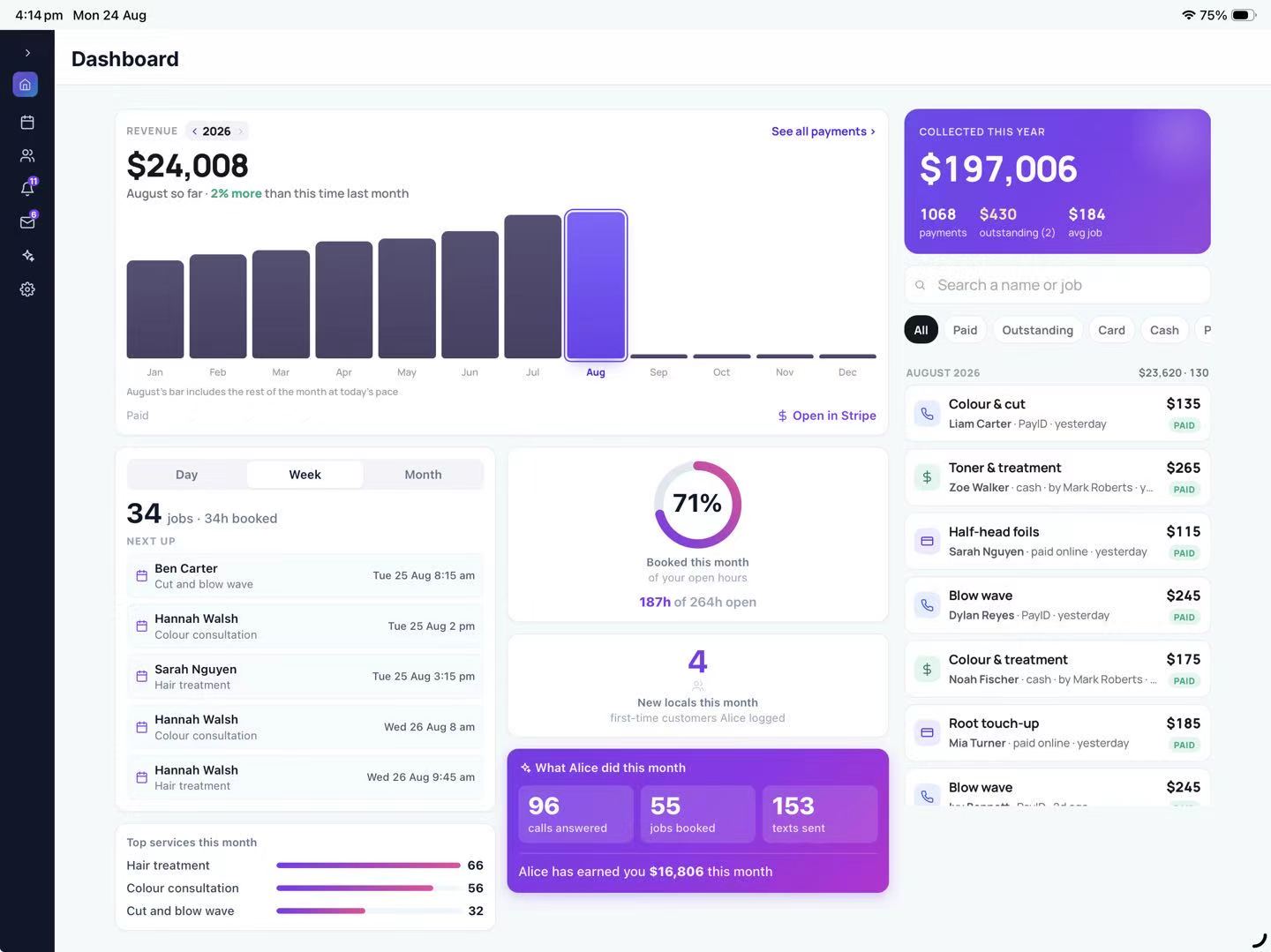This screenshot has height=952, width=1271.
Task: Click the 96 calls answered tile
Action: pyautogui.click(x=575, y=813)
